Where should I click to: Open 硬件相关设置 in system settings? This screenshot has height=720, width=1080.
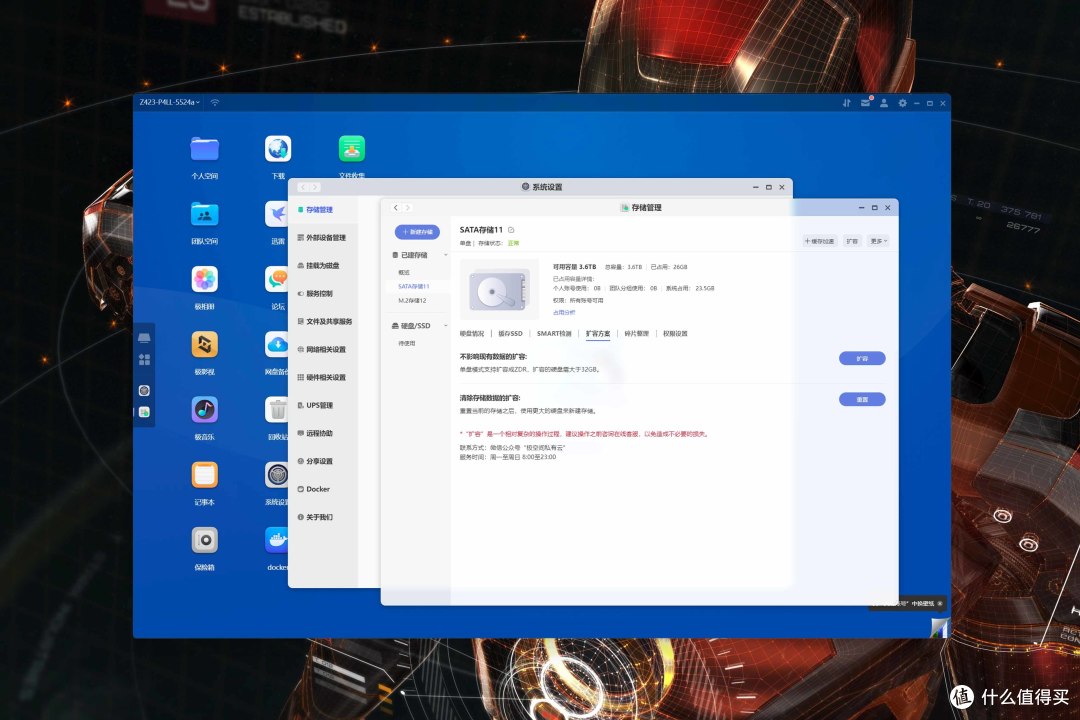[x=323, y=378]
